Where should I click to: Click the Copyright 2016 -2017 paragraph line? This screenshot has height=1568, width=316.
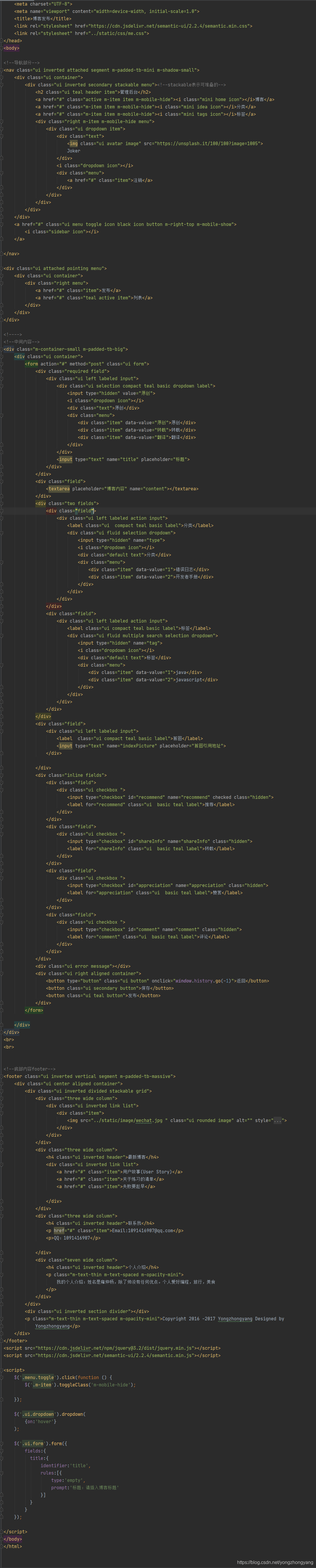[x=154, y=1319]
